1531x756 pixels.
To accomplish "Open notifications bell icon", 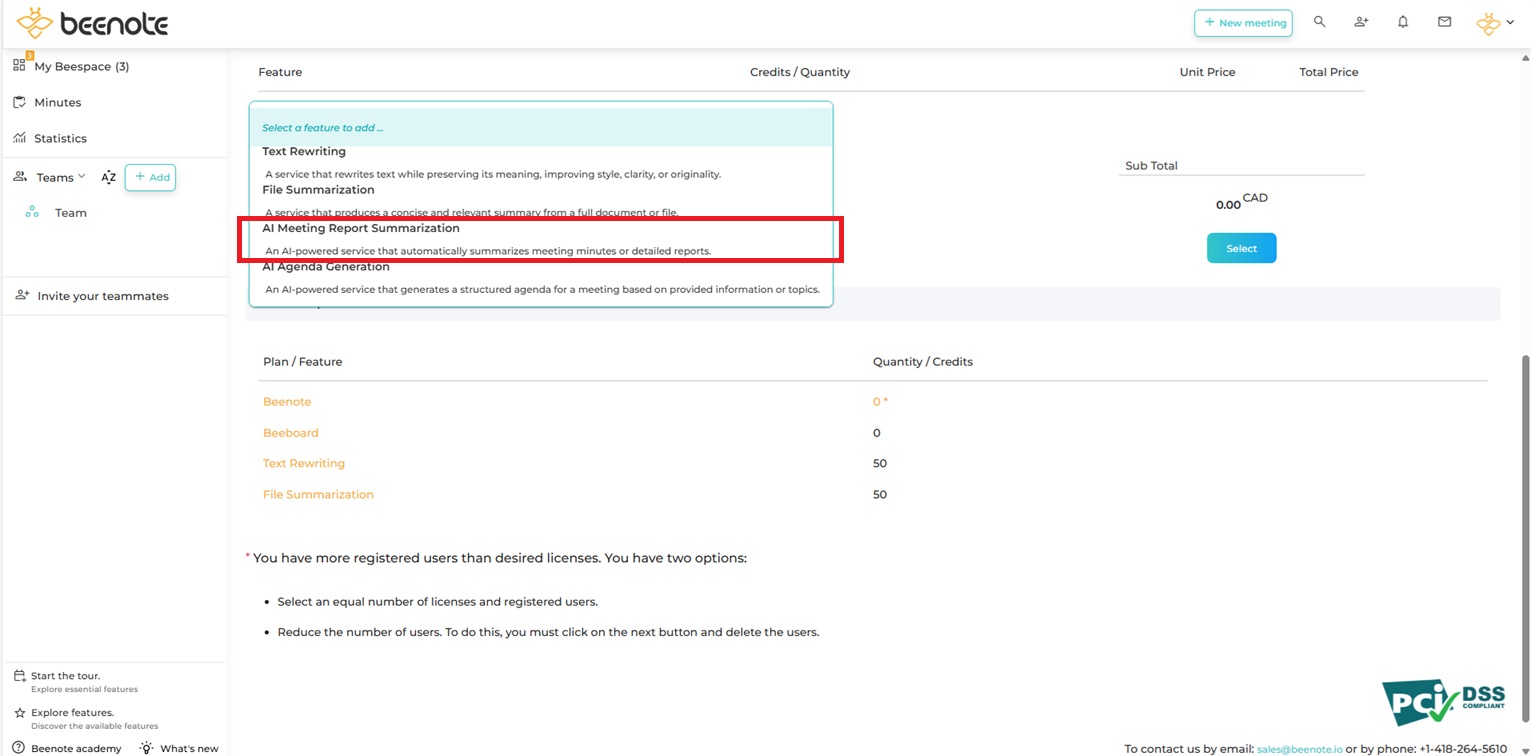I will (x=1403, y=22).
